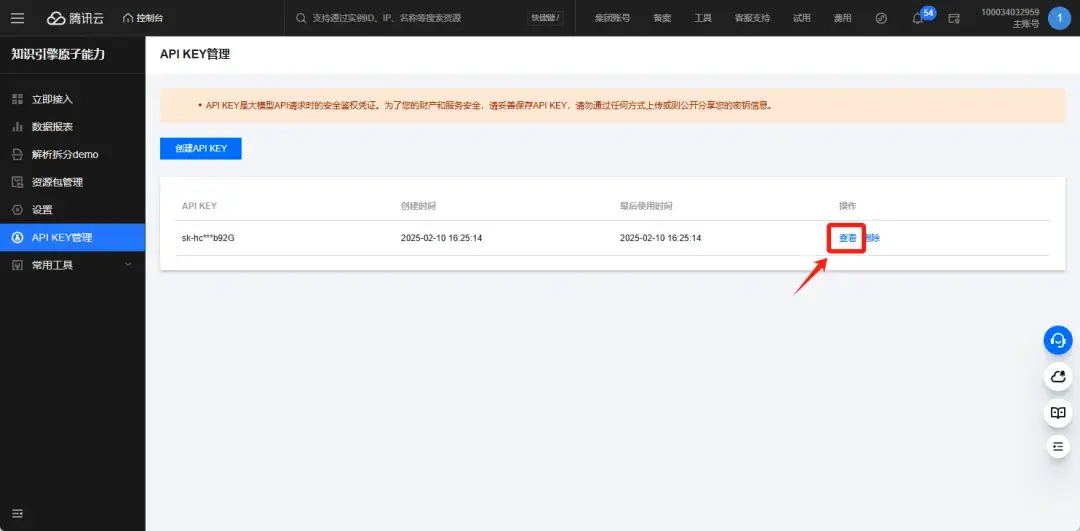Click the 设置 gear icon

(18, 209)
